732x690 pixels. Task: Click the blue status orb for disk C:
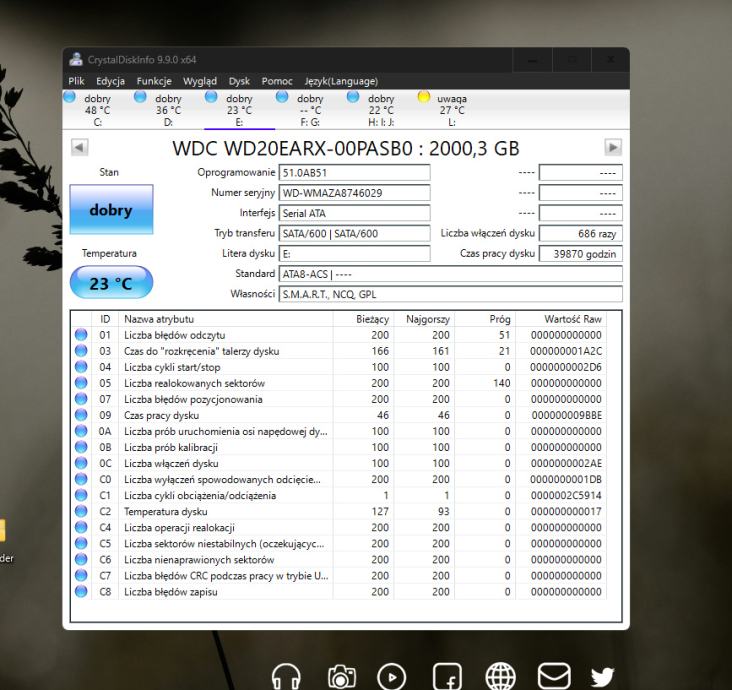click(69, 97)
